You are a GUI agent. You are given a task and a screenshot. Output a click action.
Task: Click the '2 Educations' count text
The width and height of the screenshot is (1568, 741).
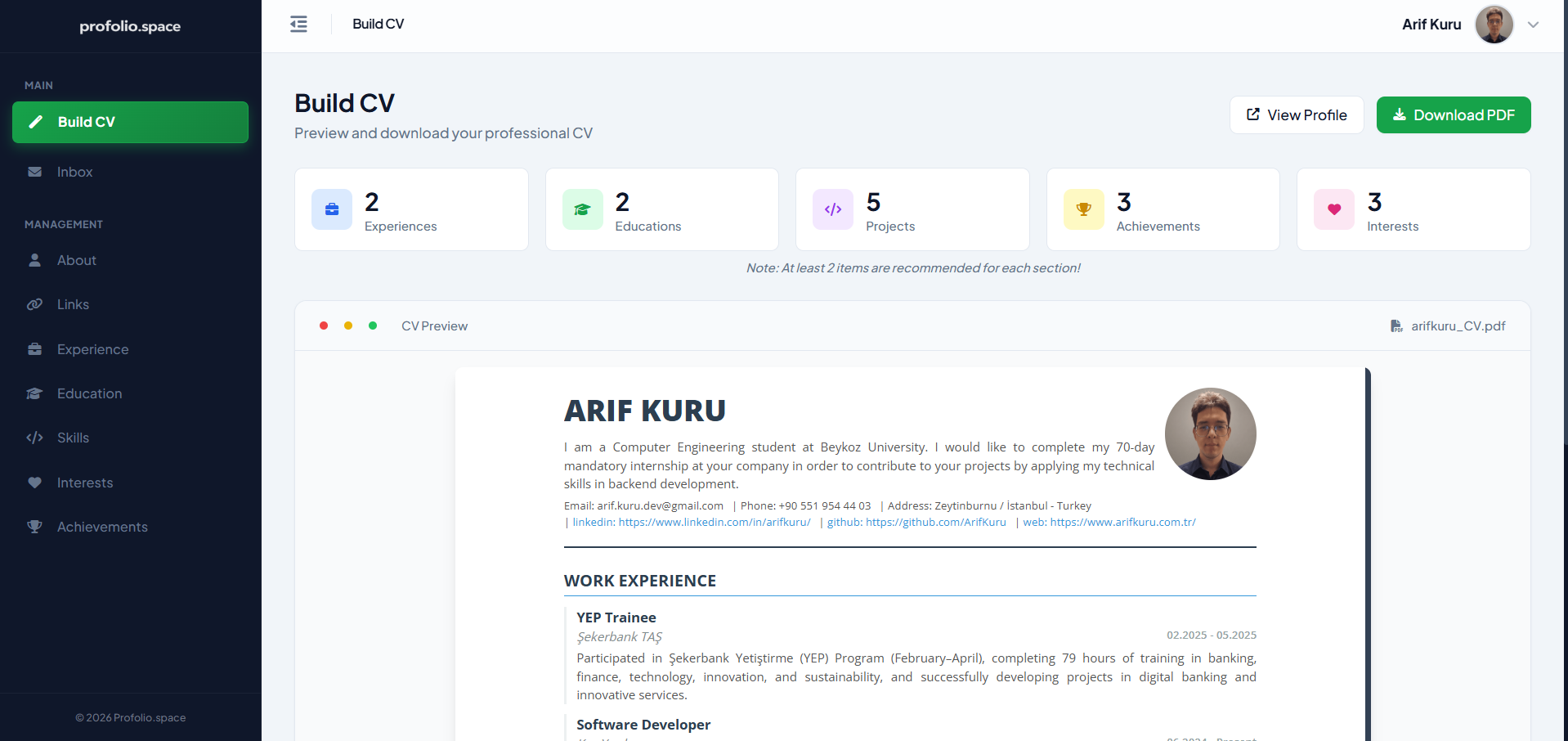pos(648,211)
